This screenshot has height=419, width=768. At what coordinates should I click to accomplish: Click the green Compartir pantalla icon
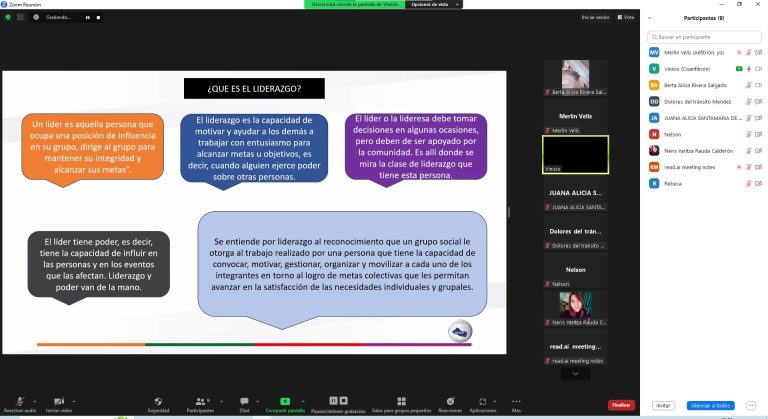pos(285,401)
